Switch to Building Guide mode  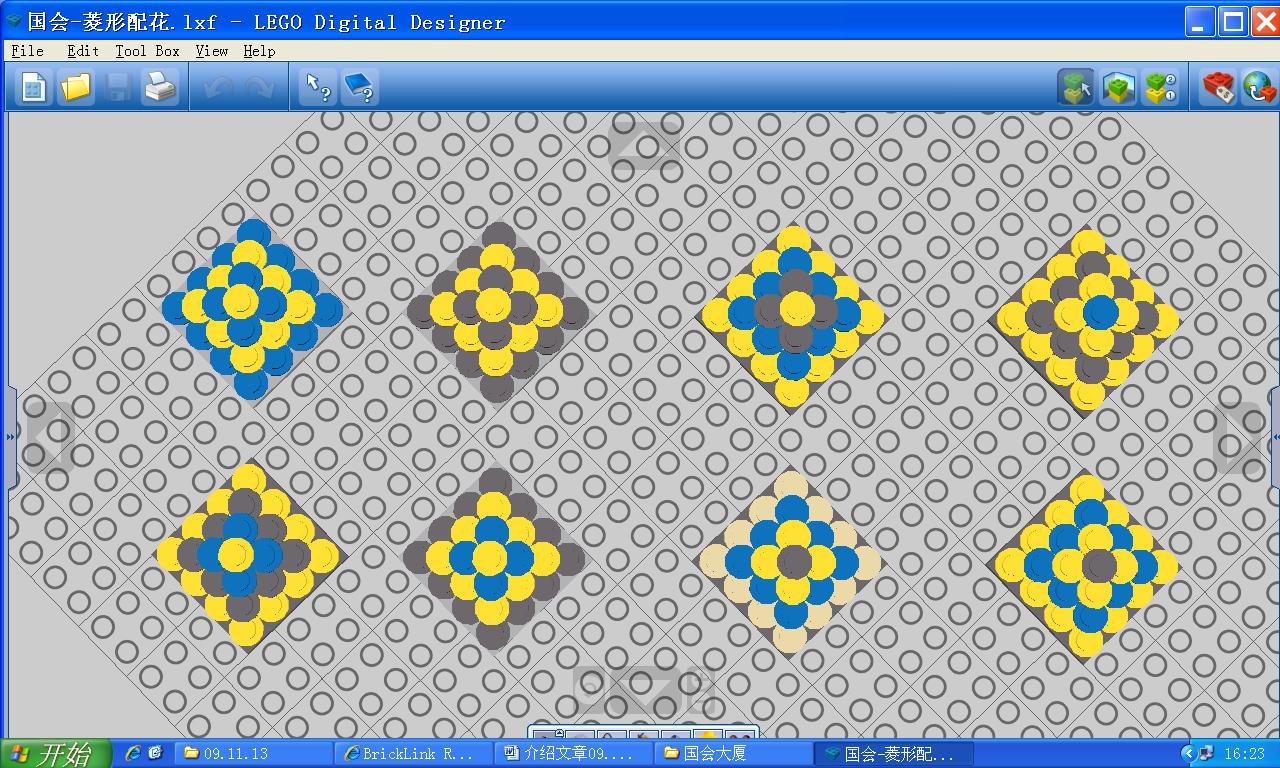(1160, 88)
